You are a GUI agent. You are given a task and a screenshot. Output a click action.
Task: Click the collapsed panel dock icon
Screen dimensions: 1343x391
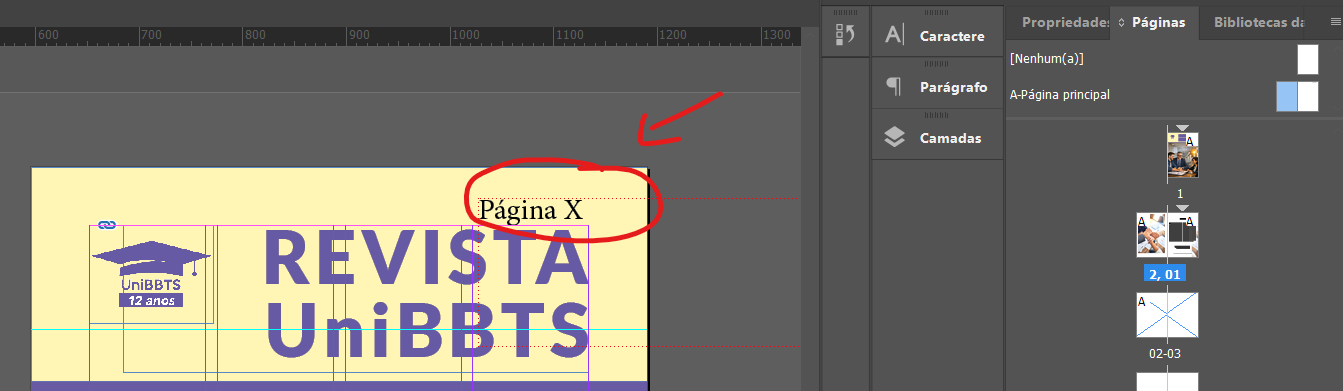845,36
